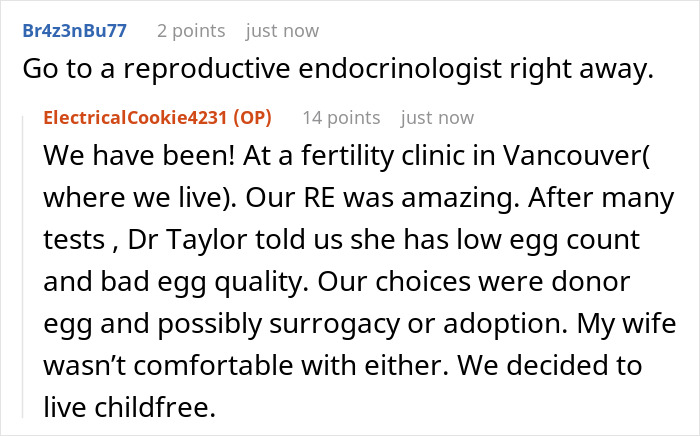
Task: Click the timestamp on Br4z3nBu77's comment
Action: tap(282, 30)
